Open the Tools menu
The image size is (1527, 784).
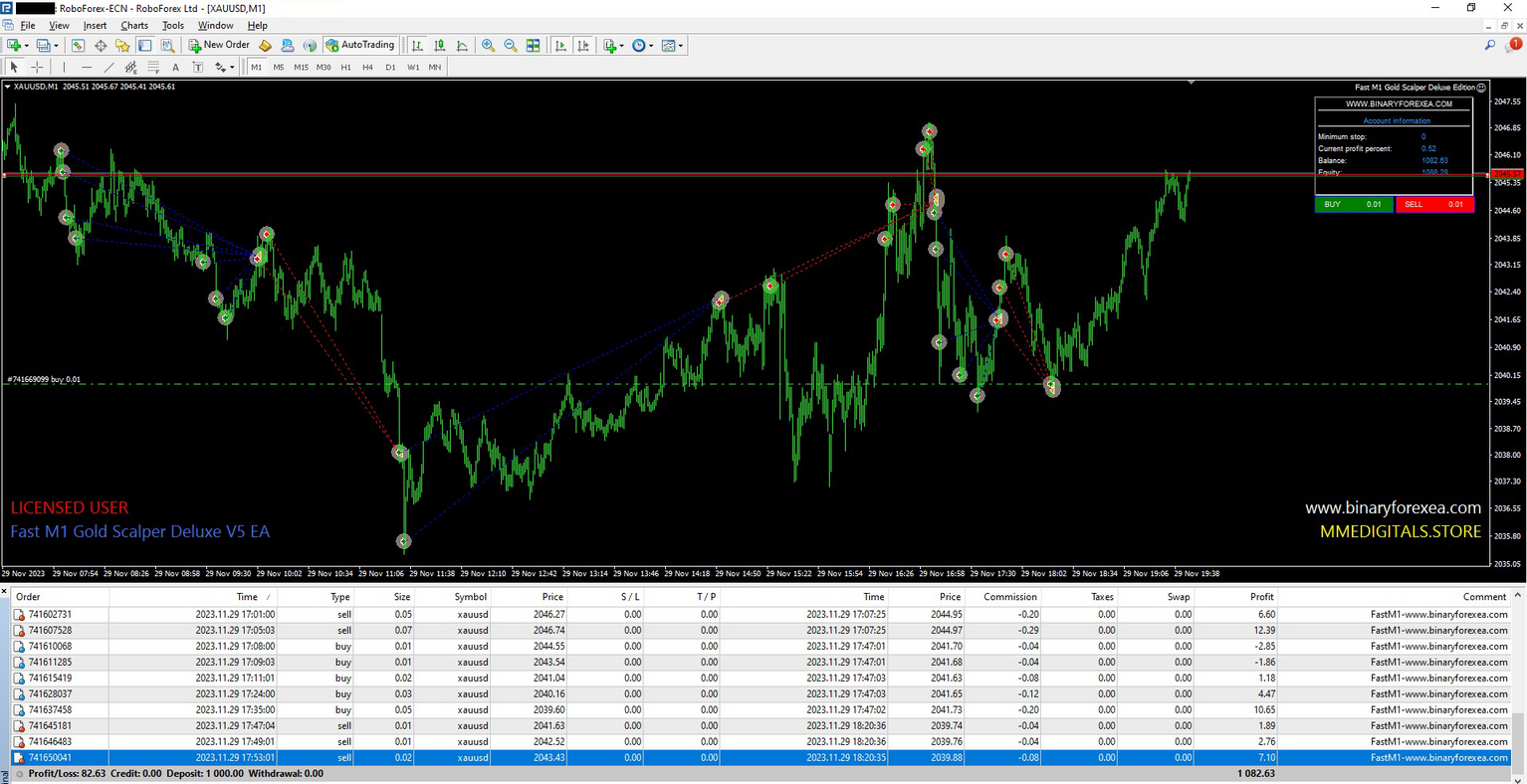tap(172, 25)
